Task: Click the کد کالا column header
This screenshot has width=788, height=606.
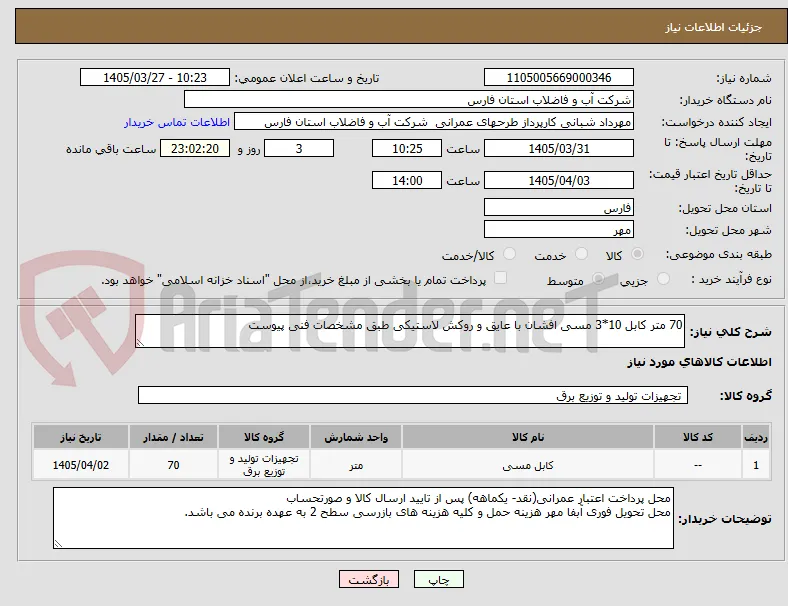Action: 698,437
